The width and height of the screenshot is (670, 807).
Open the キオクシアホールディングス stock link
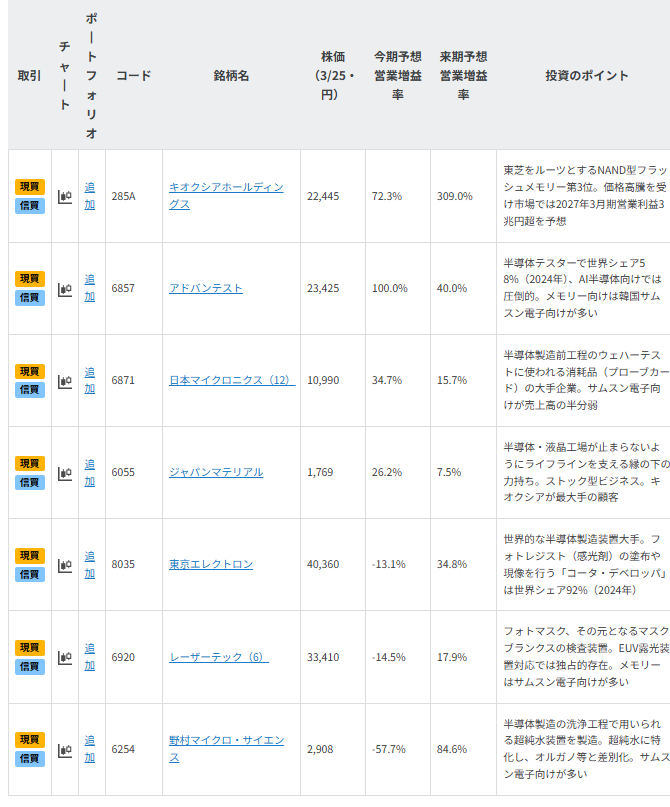point(226,196)
